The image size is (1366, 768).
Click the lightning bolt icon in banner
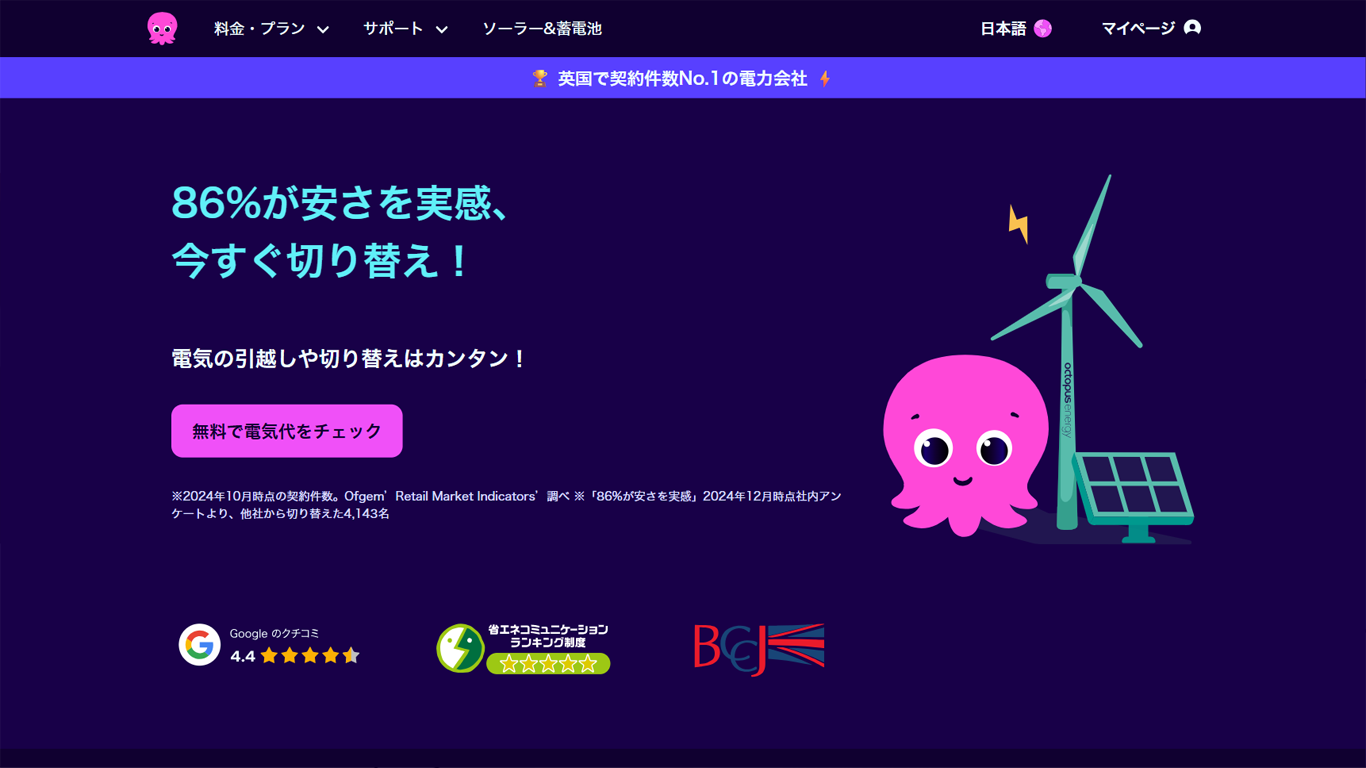(825, 78)
